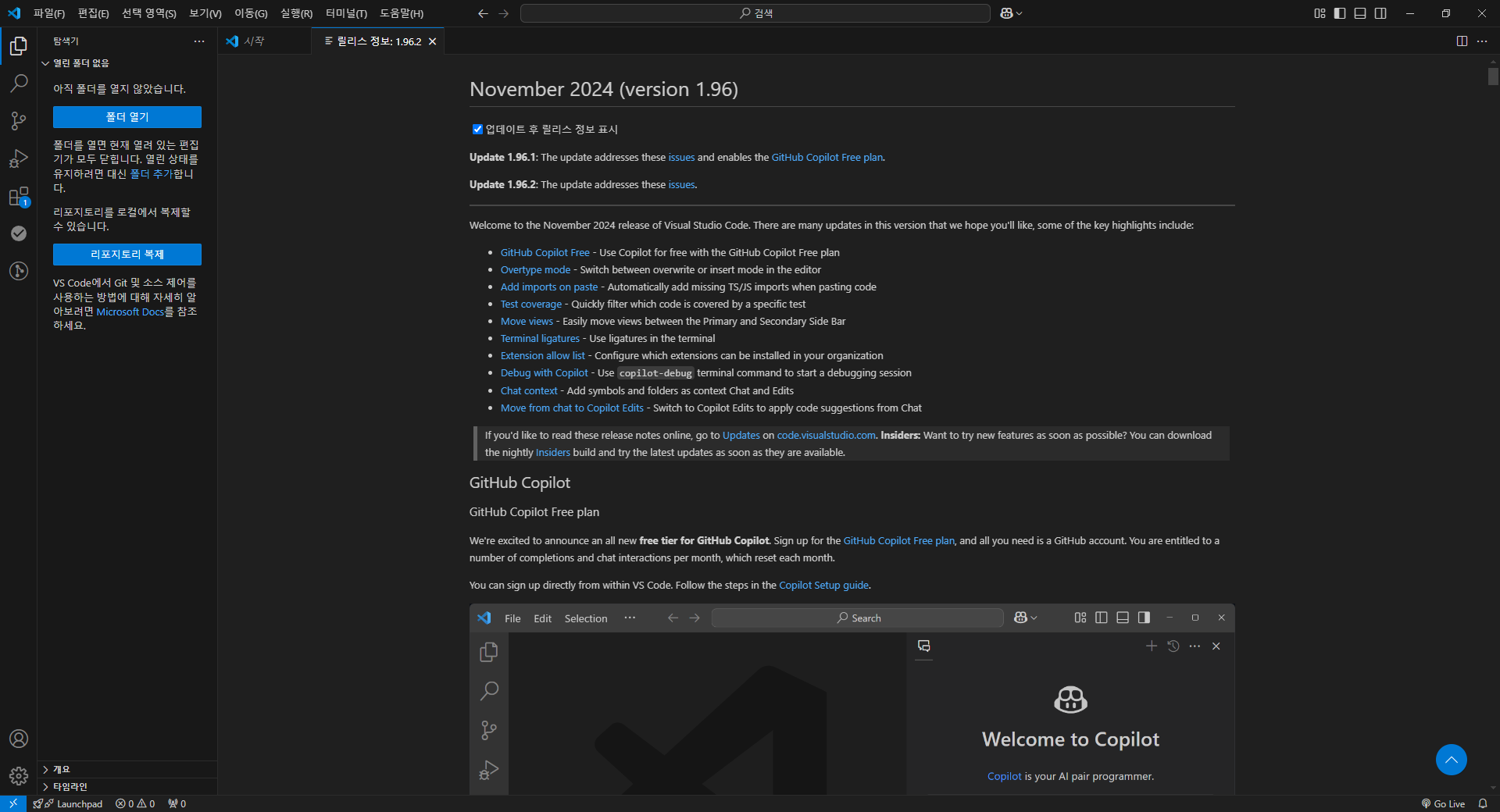
Task: Open the Copilot dropdown in title bar
Action: (1012, 13)
